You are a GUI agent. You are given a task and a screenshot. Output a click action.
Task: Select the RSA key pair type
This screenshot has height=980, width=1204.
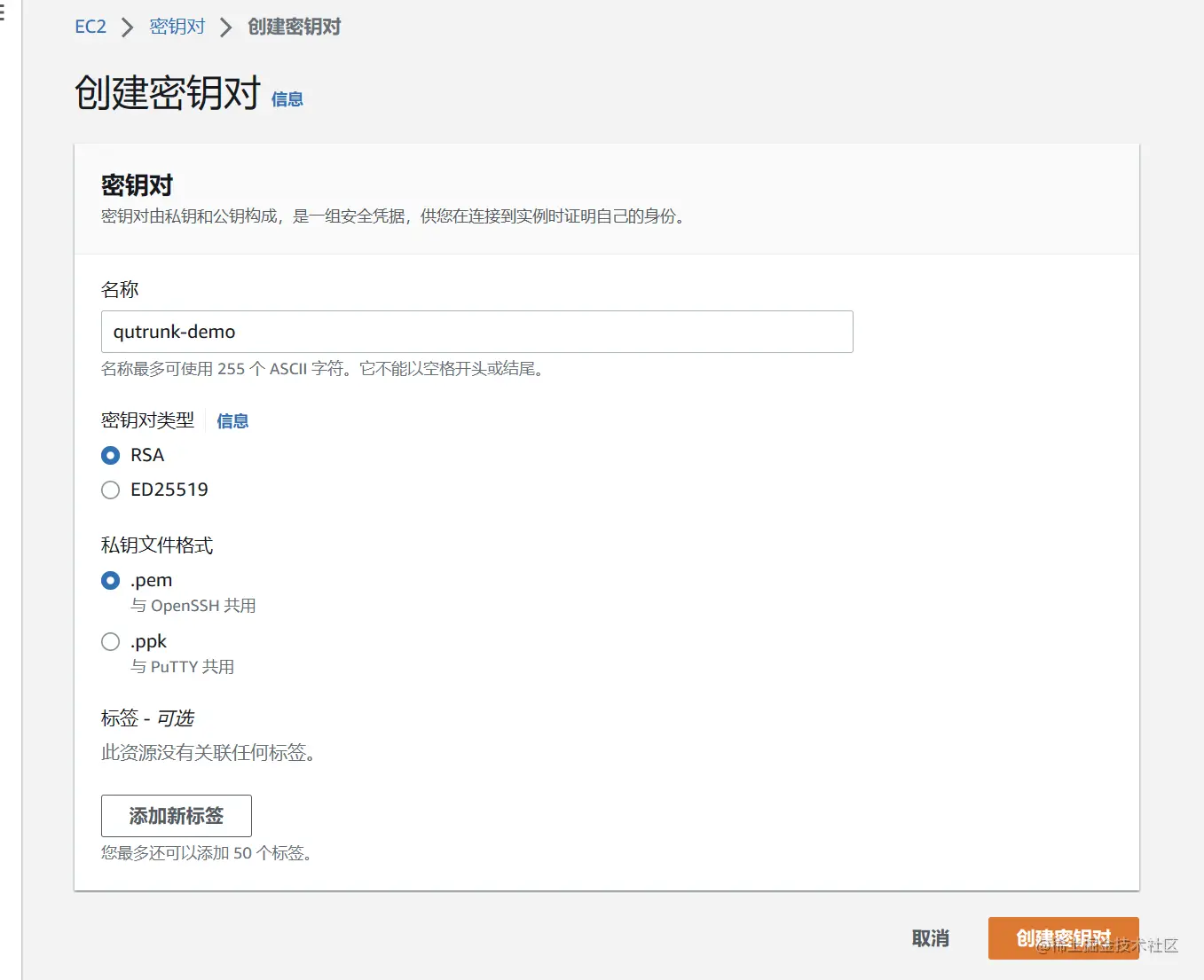click(110, 455)
